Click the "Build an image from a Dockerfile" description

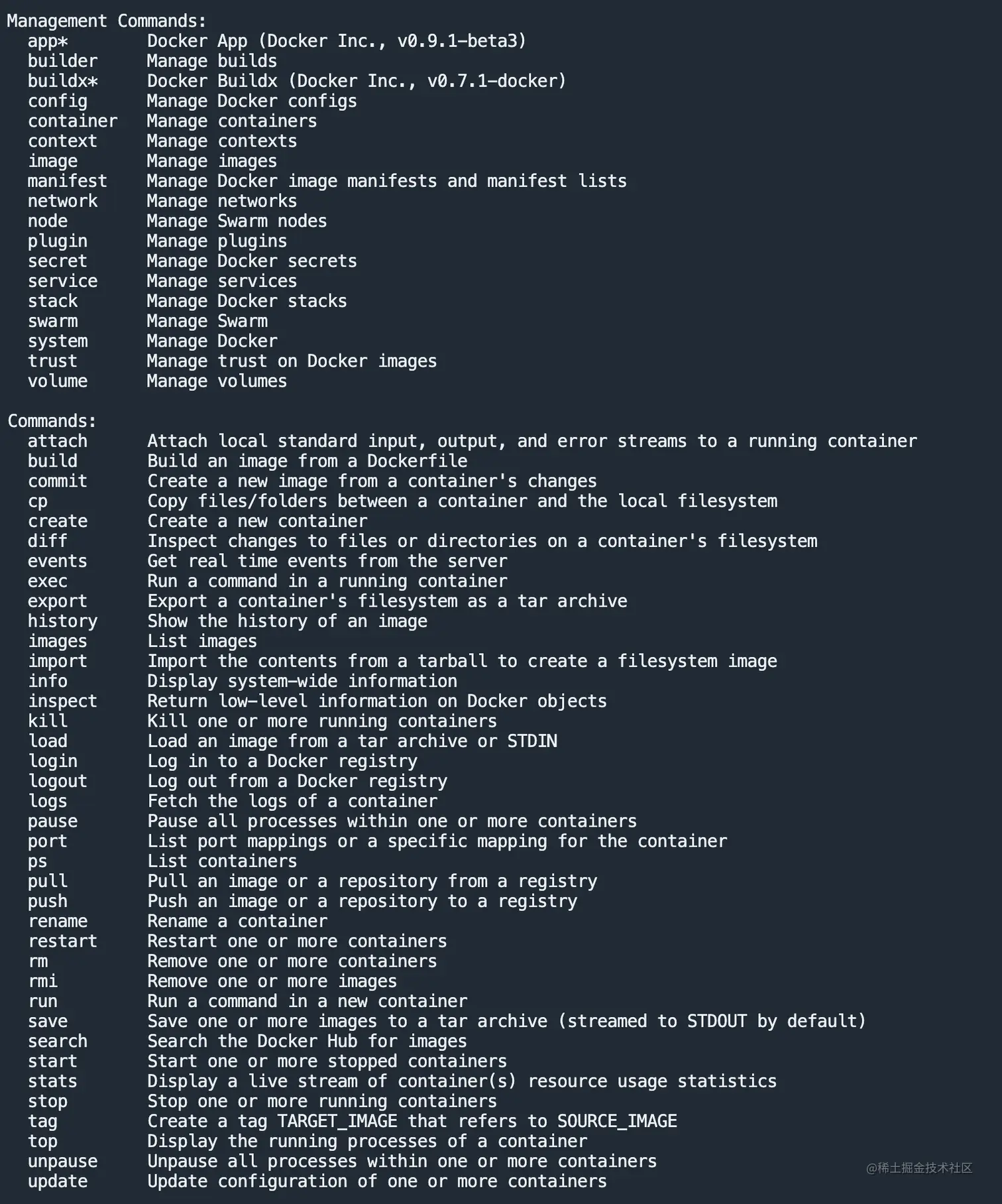tap(307, 461)
